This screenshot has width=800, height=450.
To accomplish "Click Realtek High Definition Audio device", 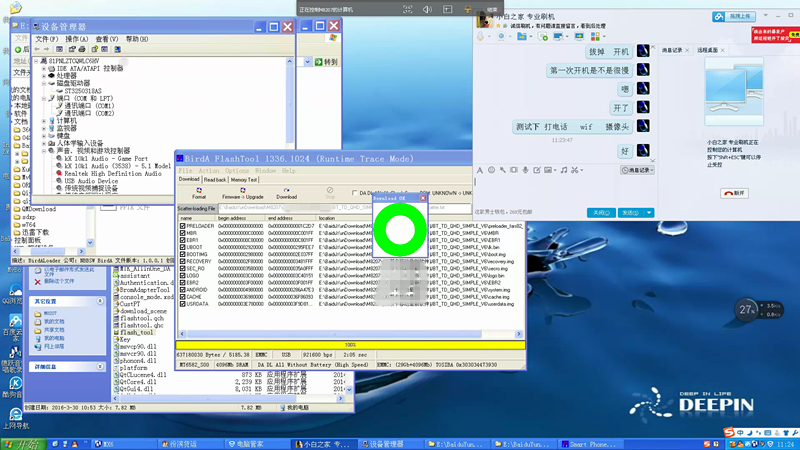I will pyautogui.click(x=113, y=173).
